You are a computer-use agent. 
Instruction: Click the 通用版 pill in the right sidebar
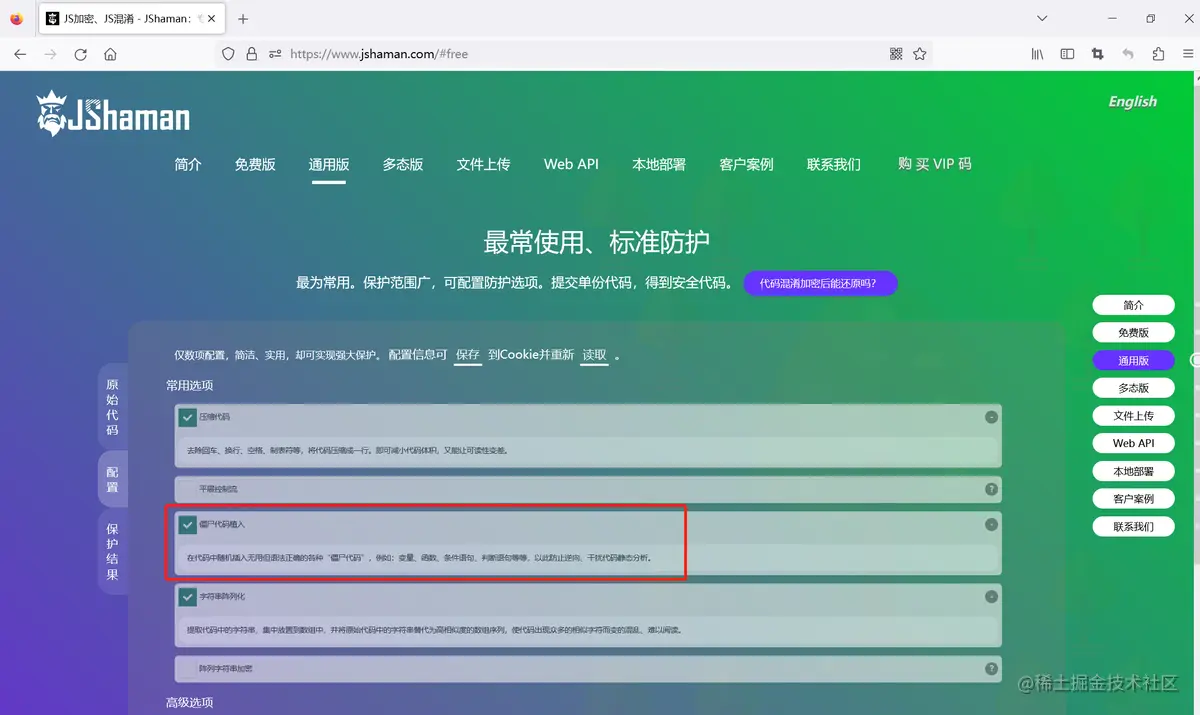click(x=1133, y=361)
